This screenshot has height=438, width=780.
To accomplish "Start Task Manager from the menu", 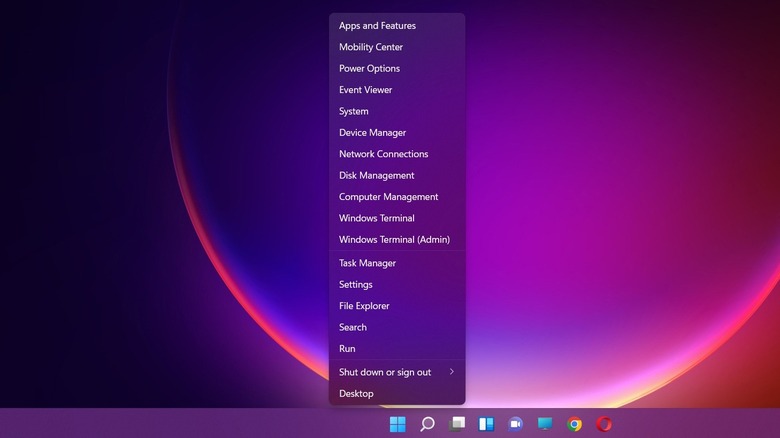I will click(x=367, y=263).
